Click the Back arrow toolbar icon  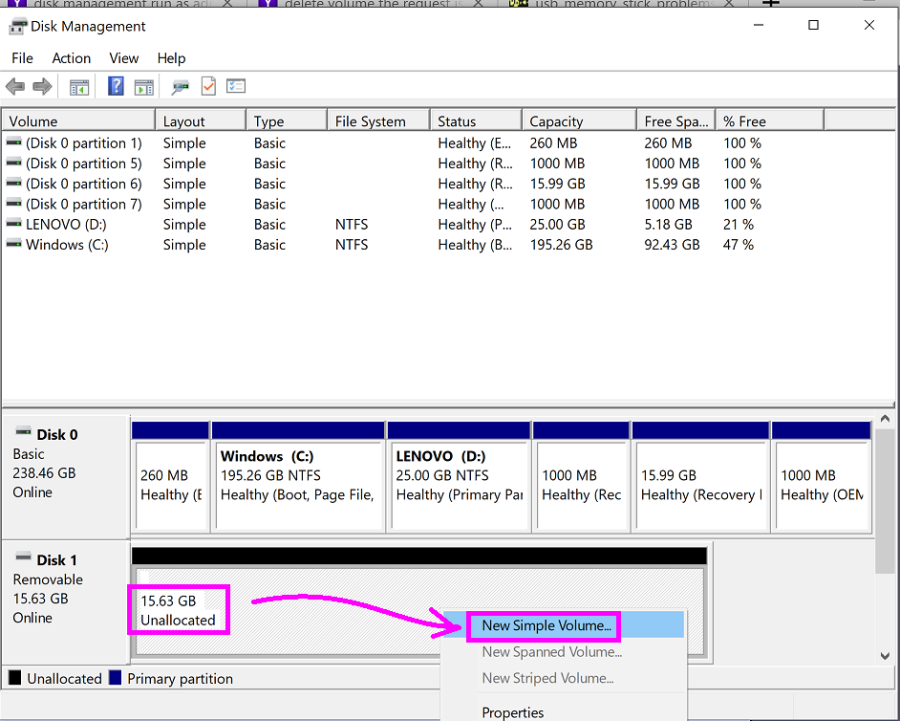[x=15, y=87]
